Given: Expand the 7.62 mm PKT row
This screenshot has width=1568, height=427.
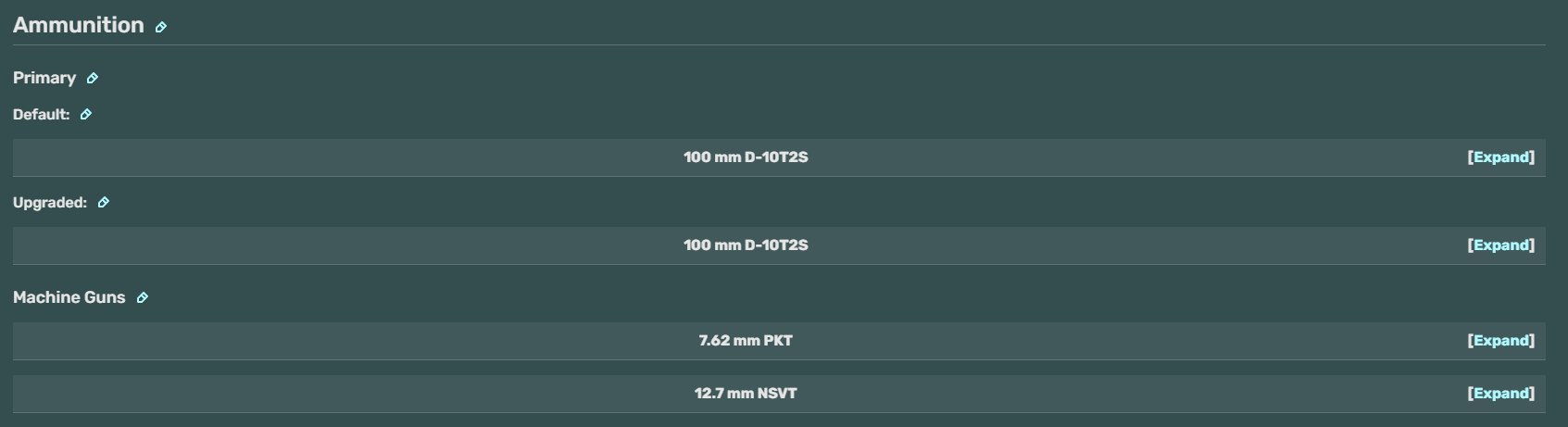Looking at the screenshot, I should [x=1500, y=341].
